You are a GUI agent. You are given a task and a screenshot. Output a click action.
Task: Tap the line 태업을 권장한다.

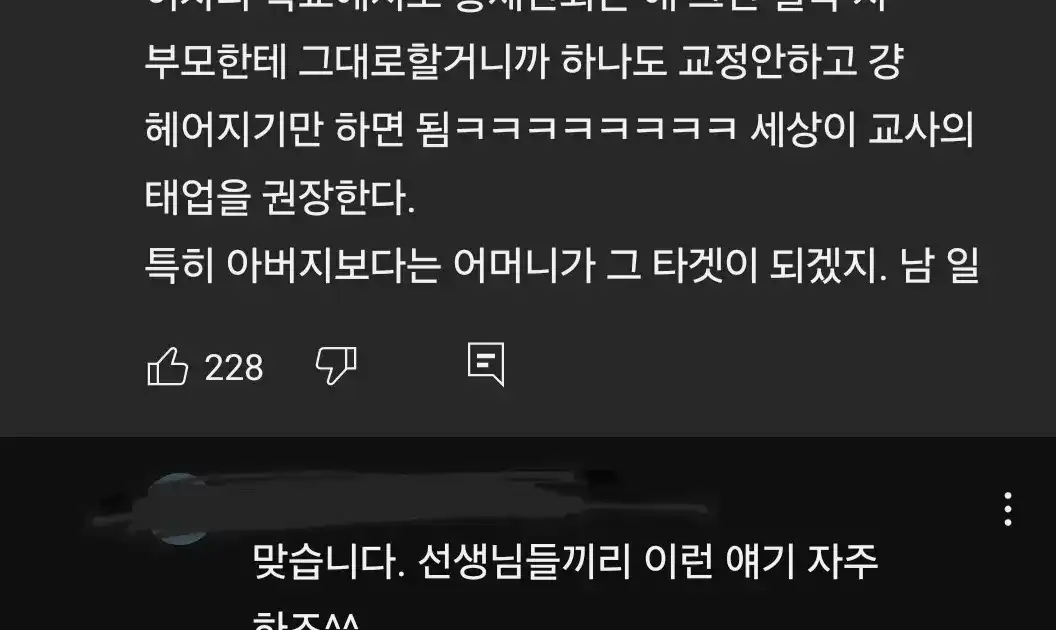pyautogui.click(x=279, y=197)
